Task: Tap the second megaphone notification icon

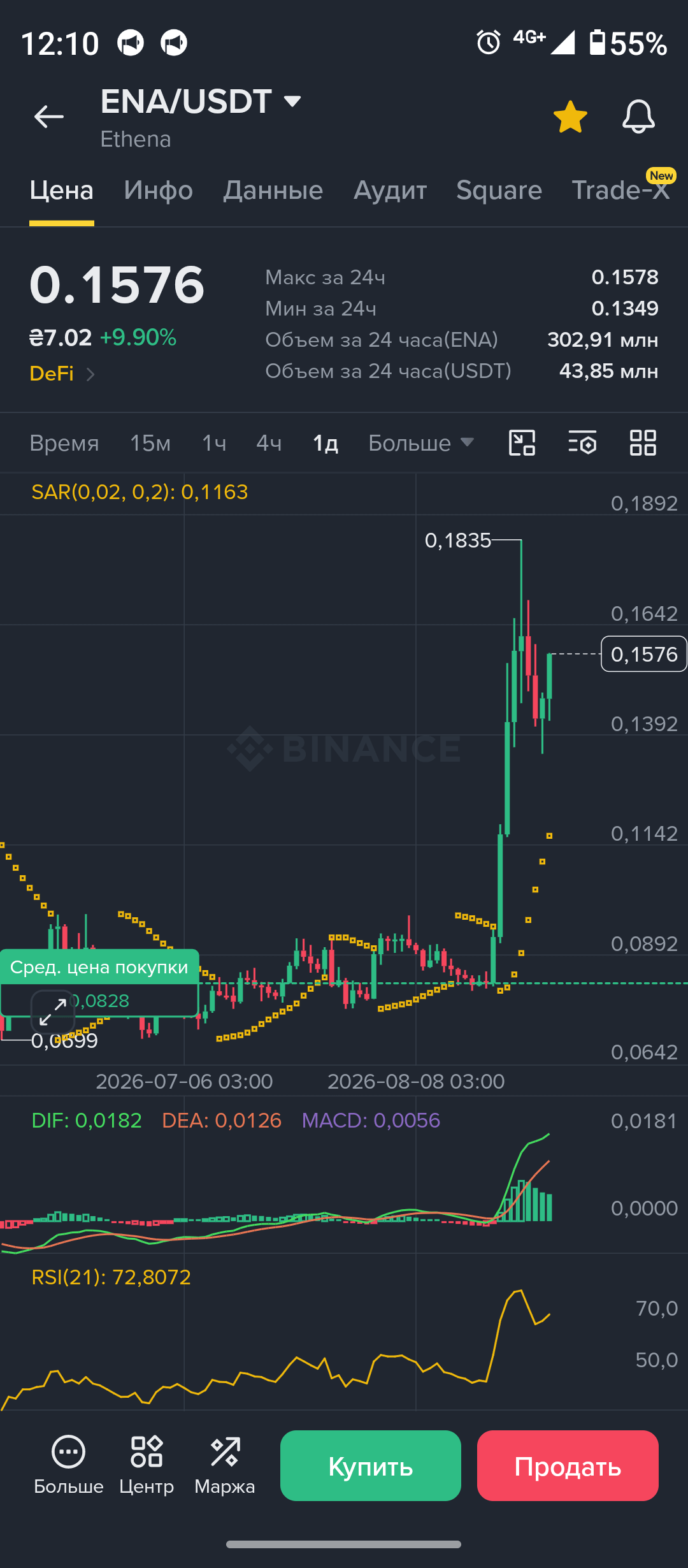Action: 174,43
